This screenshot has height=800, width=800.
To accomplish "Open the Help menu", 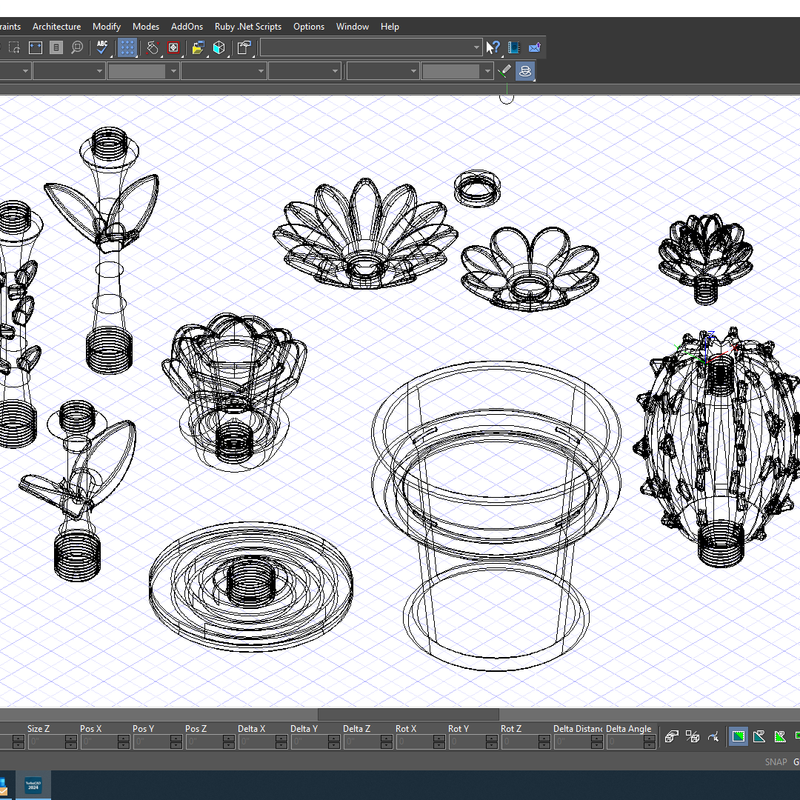I will pos(390,27).
